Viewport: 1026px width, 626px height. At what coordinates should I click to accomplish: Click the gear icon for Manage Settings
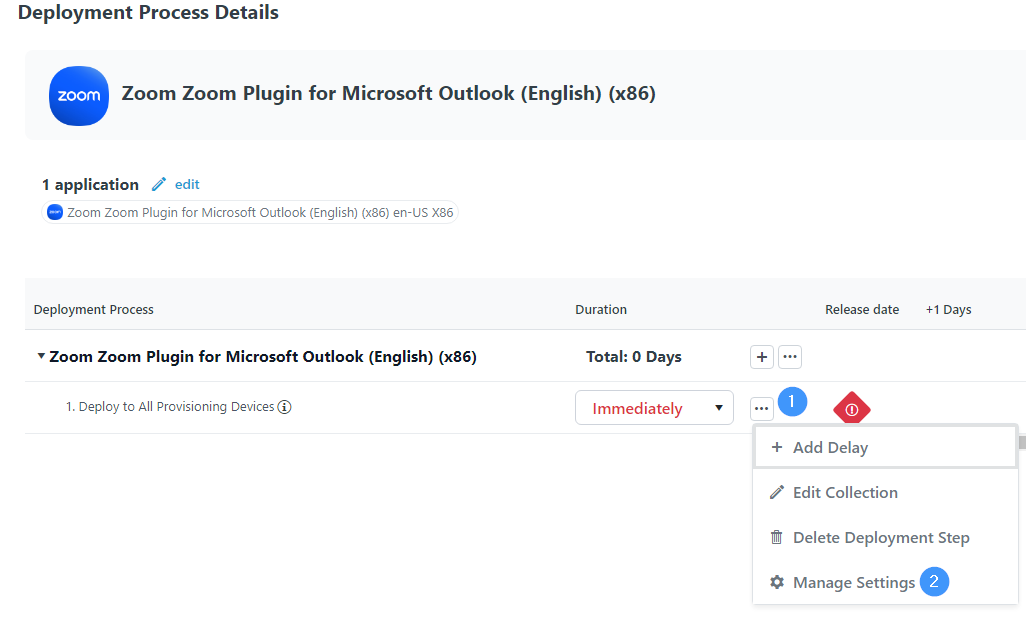point(777,582)
